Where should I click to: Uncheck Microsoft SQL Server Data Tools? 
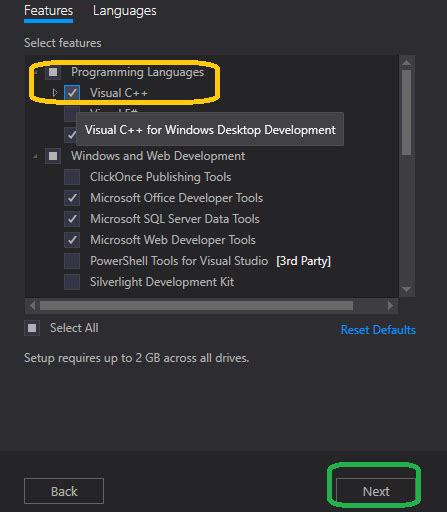[x=72, y=219]
